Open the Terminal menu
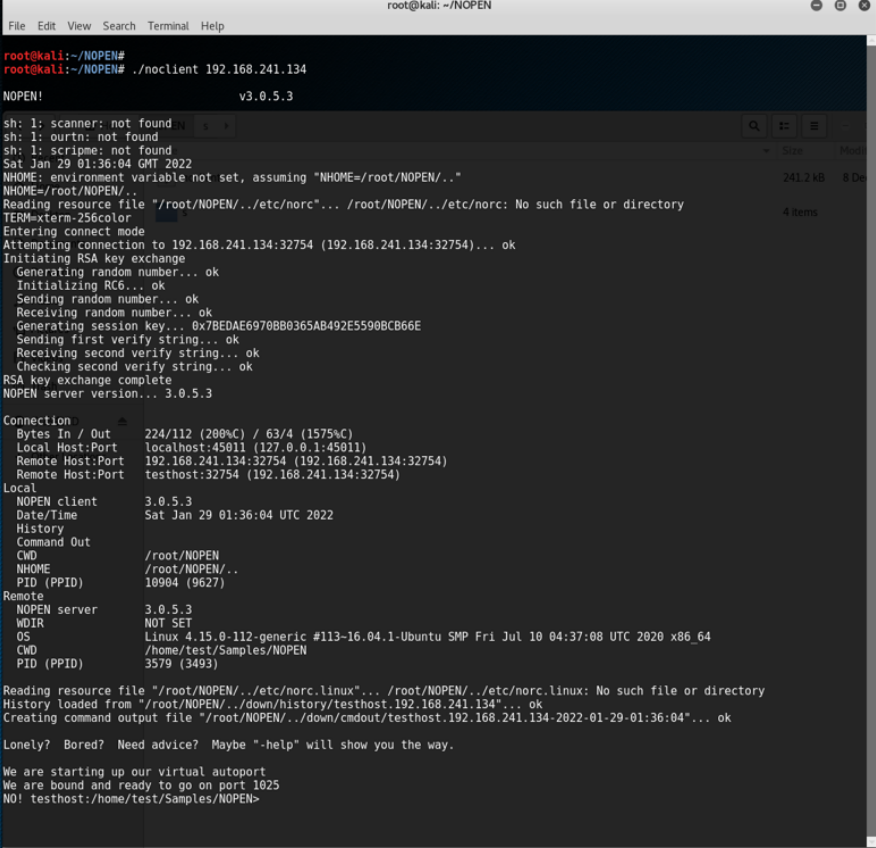Screen dimensions: 876x848 [168, 26]
